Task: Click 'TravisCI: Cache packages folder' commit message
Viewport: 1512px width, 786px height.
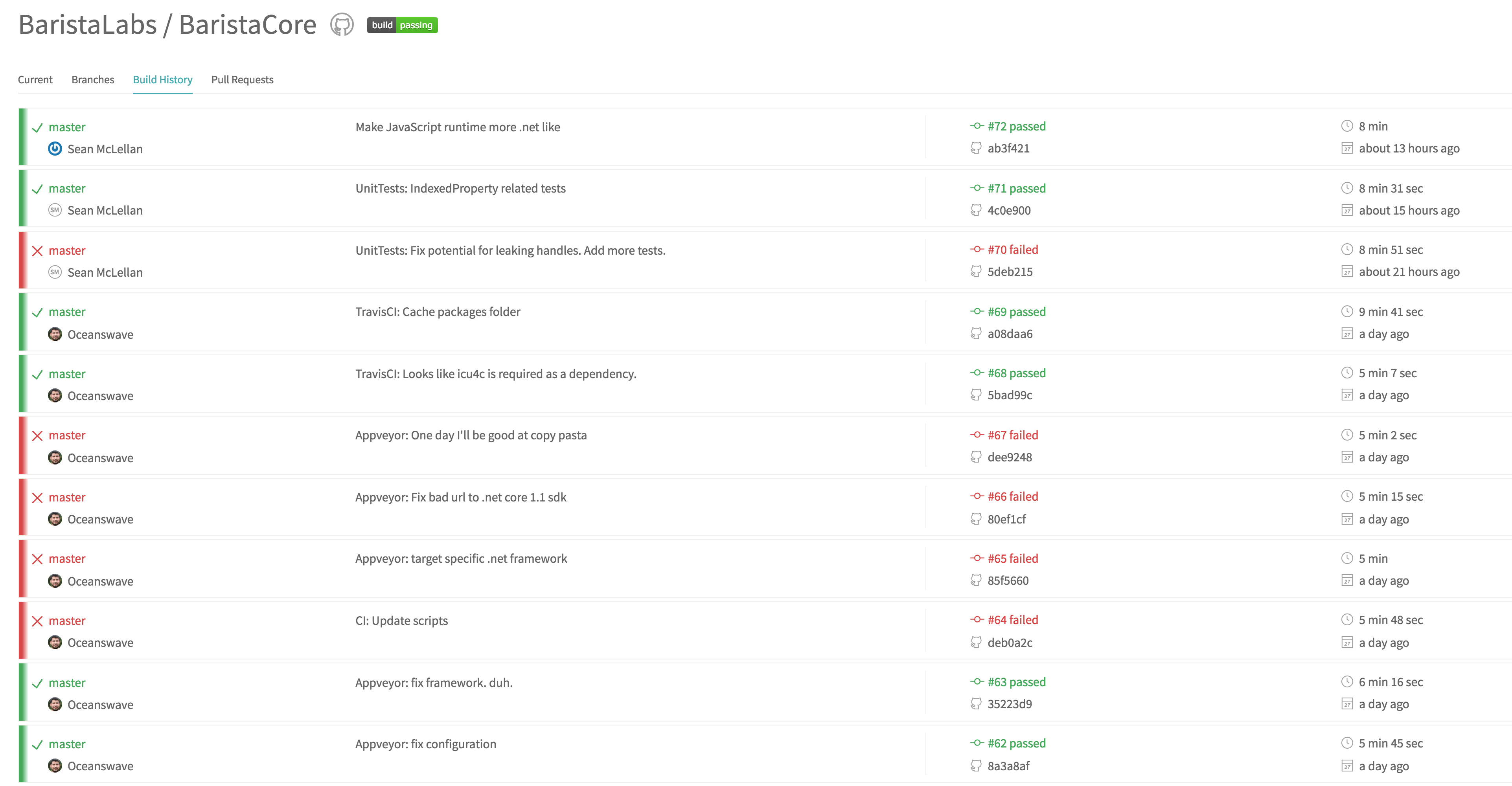Action: pos(438,312)
